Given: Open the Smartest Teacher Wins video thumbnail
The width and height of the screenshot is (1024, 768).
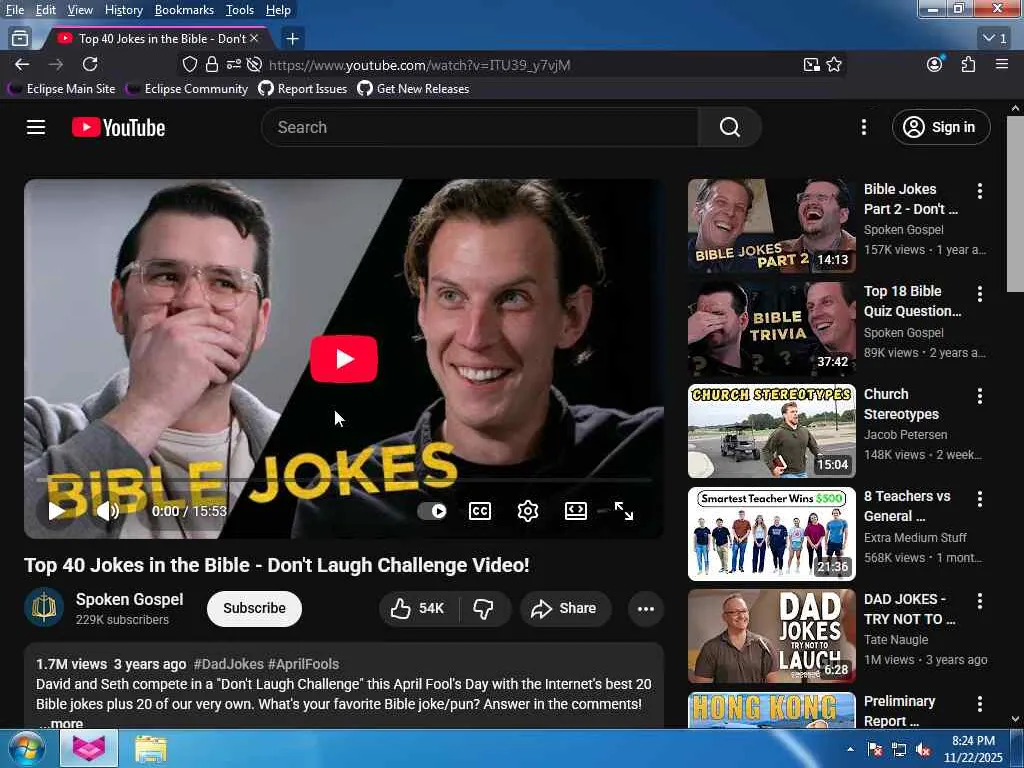Looking at the screenshot, I should 771,534.
